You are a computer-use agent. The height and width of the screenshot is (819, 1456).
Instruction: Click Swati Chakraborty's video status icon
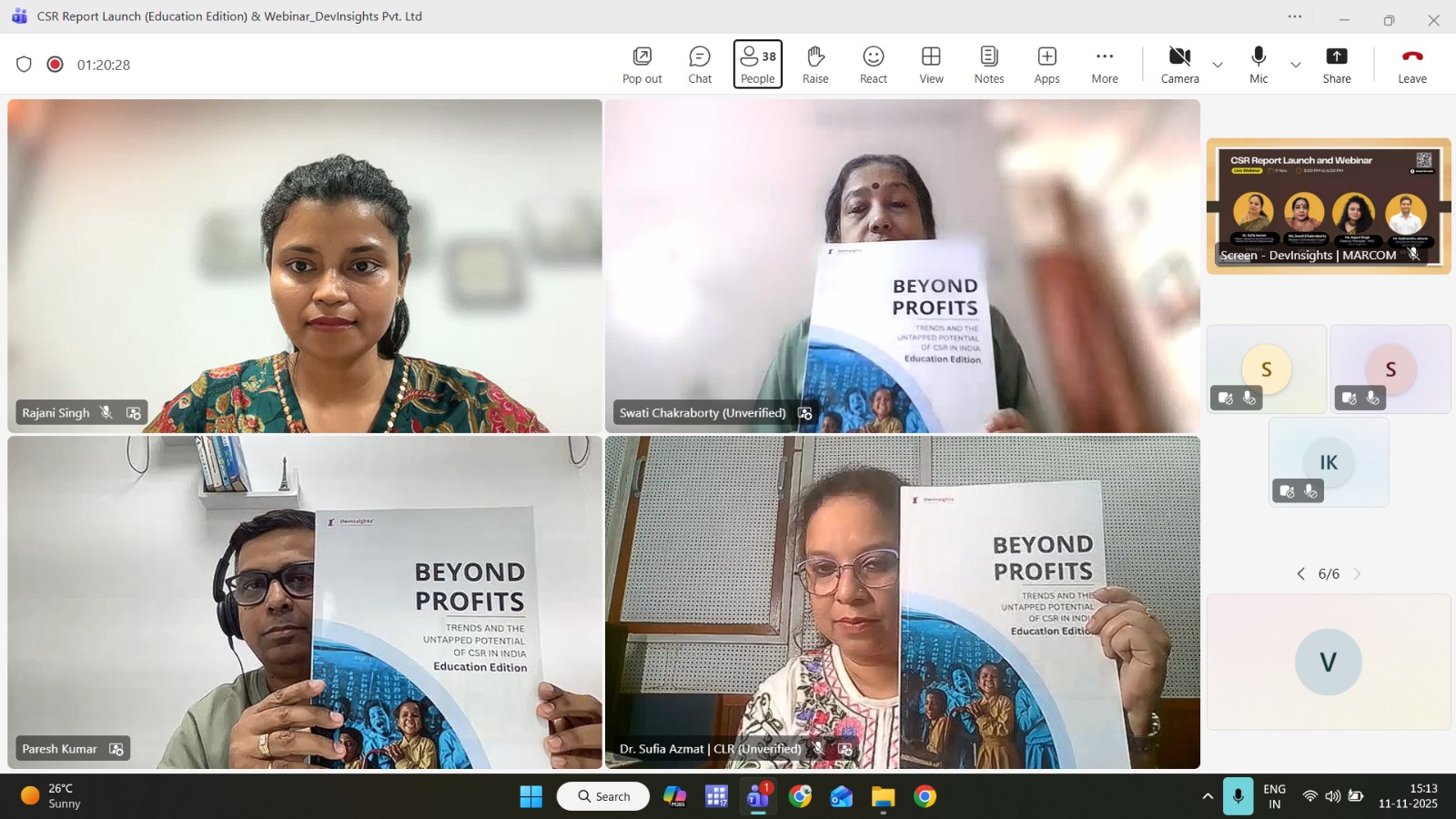(x=805, y=413)
